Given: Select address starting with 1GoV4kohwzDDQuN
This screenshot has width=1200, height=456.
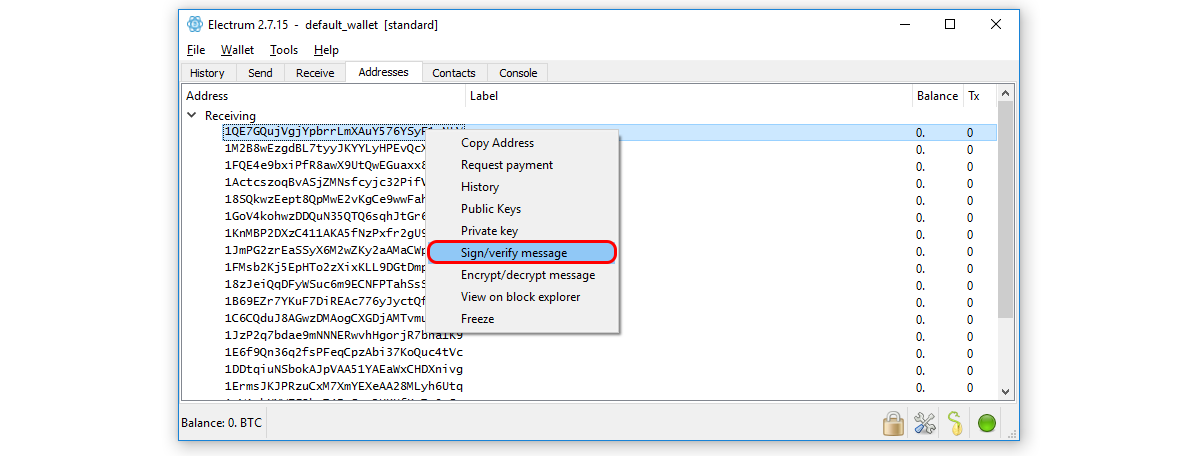Looking at the screenshot, I should (326, 217).
